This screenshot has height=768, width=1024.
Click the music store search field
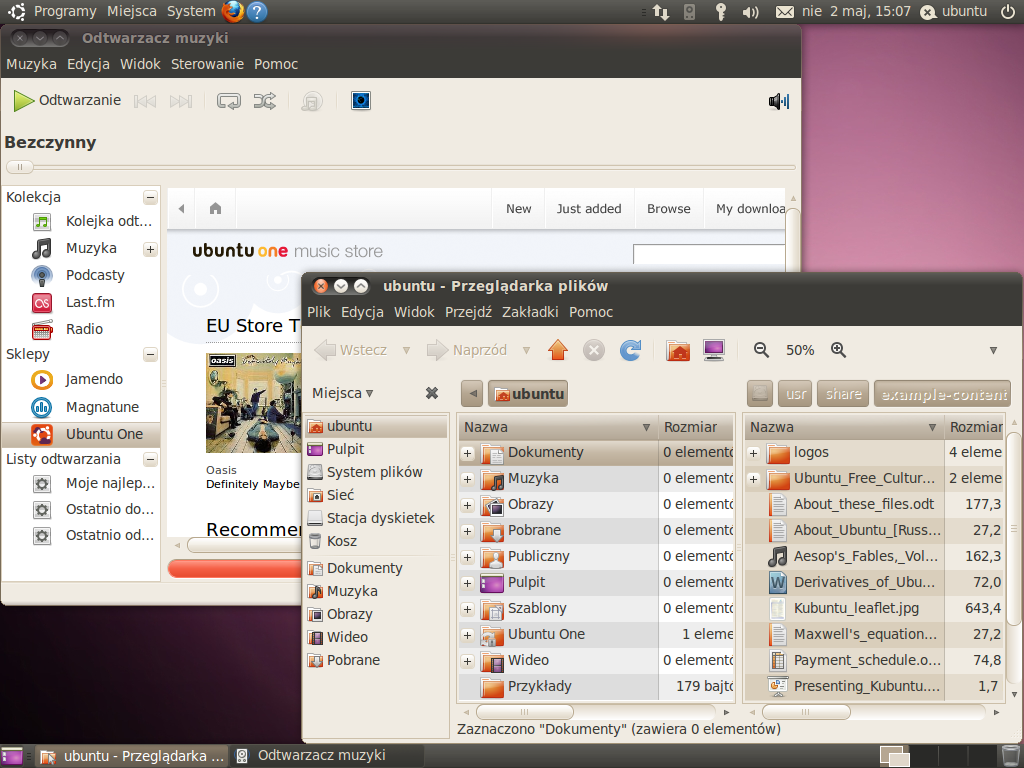pos(709,254)
